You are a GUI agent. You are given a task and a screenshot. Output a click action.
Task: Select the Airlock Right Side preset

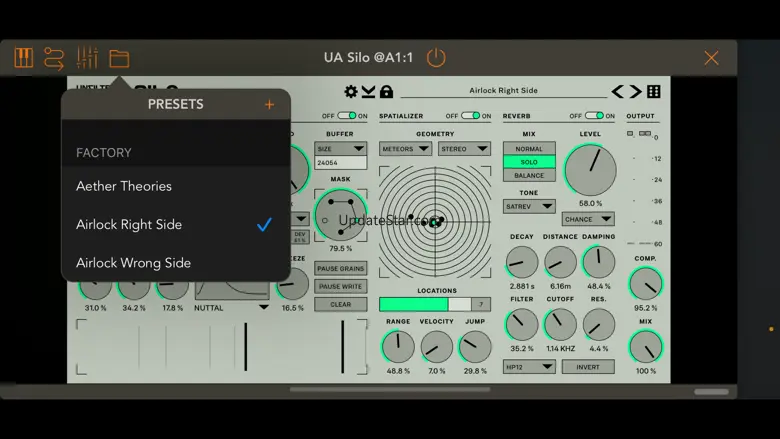pyautogui.click(x=176, y=224)
